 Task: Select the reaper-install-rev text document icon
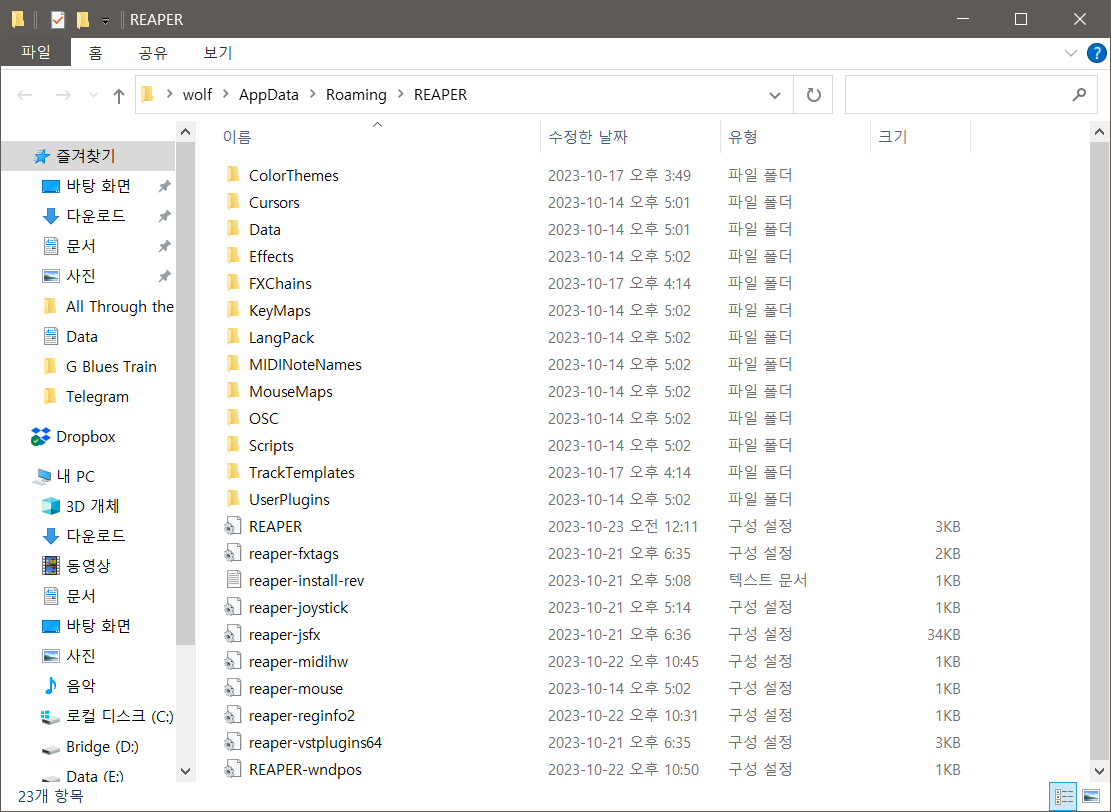233,580
